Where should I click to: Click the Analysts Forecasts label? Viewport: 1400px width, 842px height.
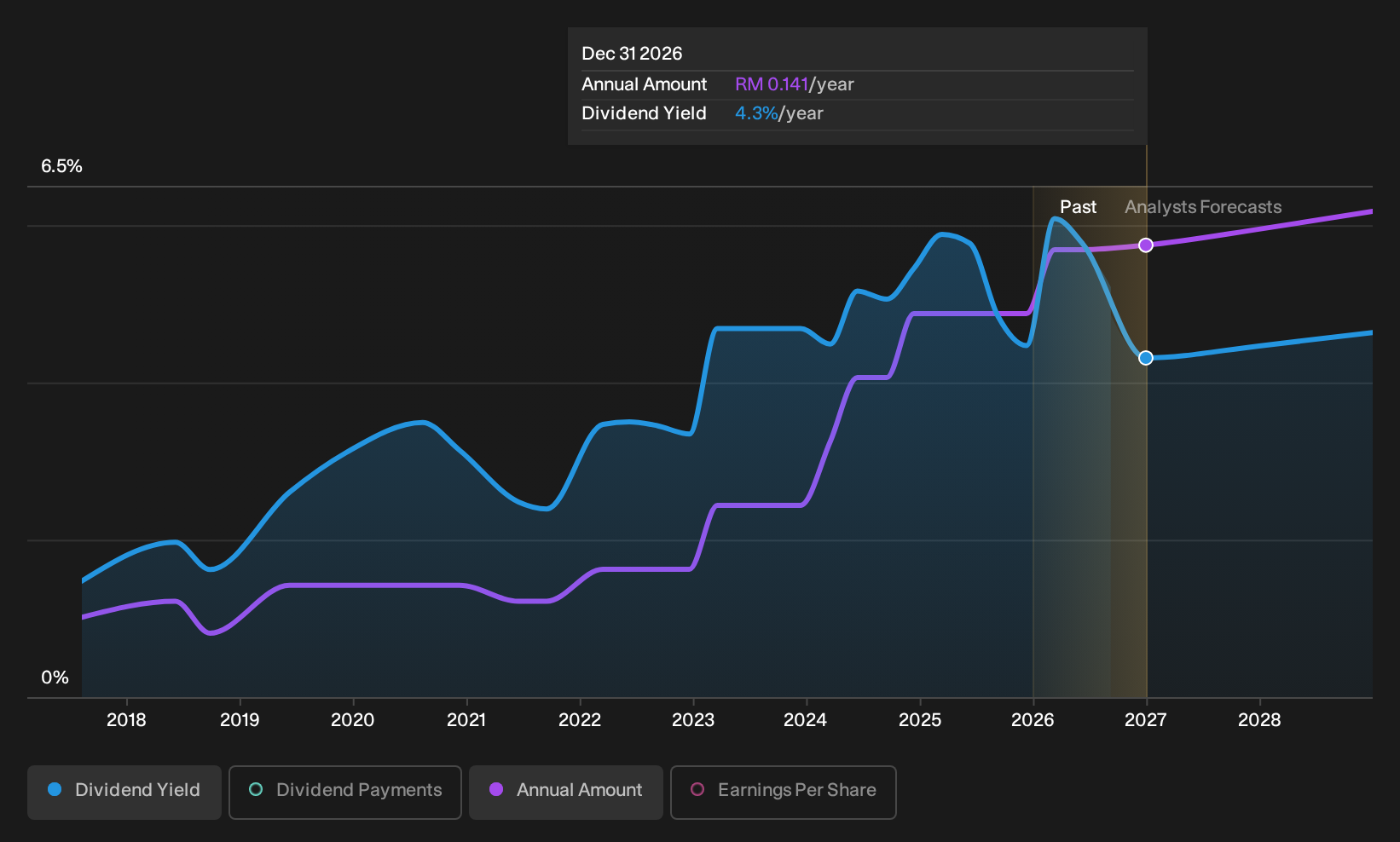click(1203, 207)
